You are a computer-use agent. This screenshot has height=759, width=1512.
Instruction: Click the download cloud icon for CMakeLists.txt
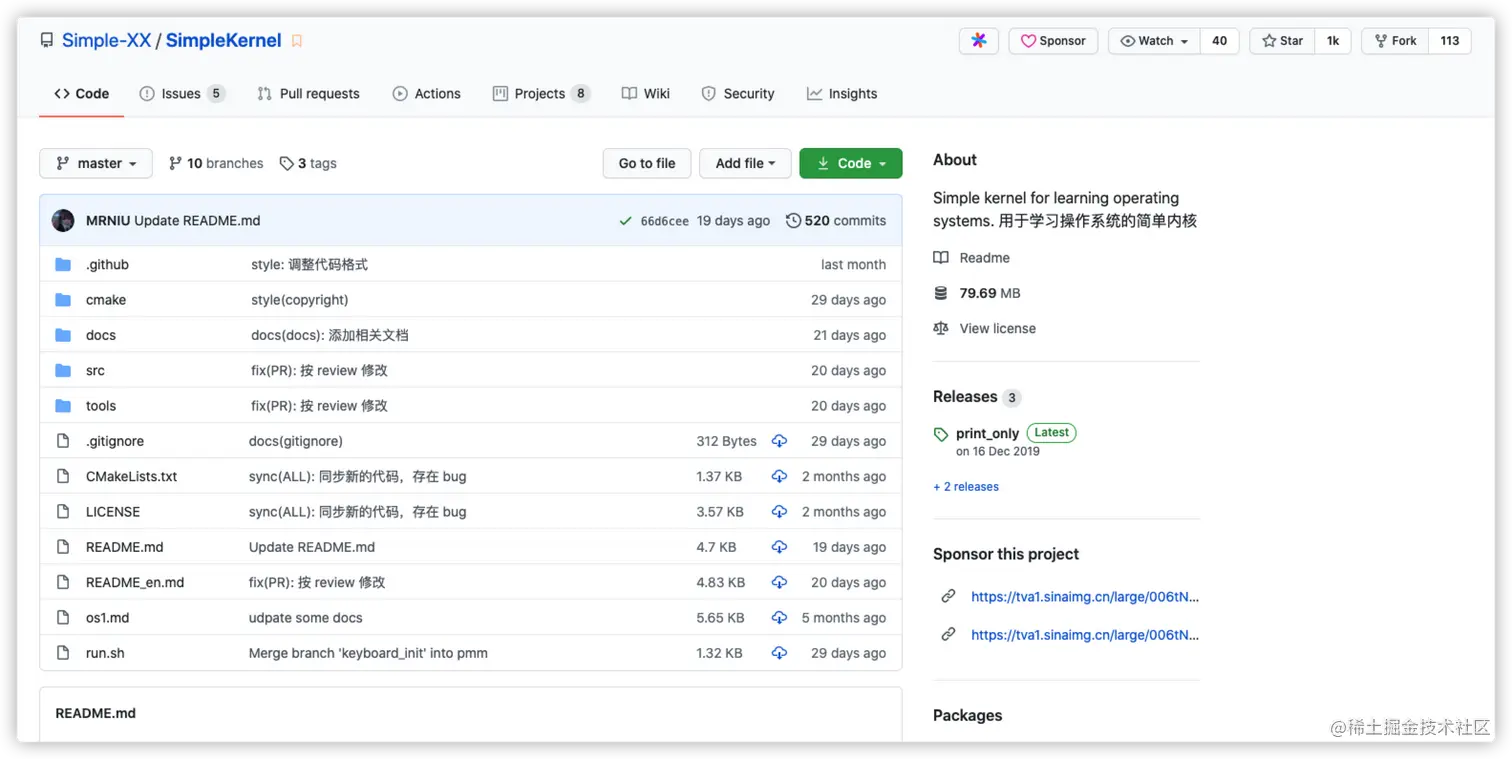(x=779, y=477)
